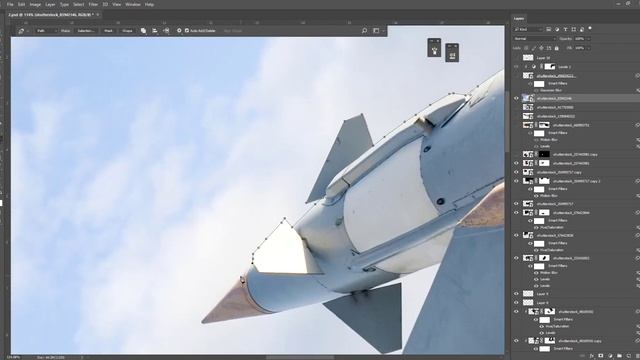
Task: Open the Edit menu
Action: click(x=22, y=4)
